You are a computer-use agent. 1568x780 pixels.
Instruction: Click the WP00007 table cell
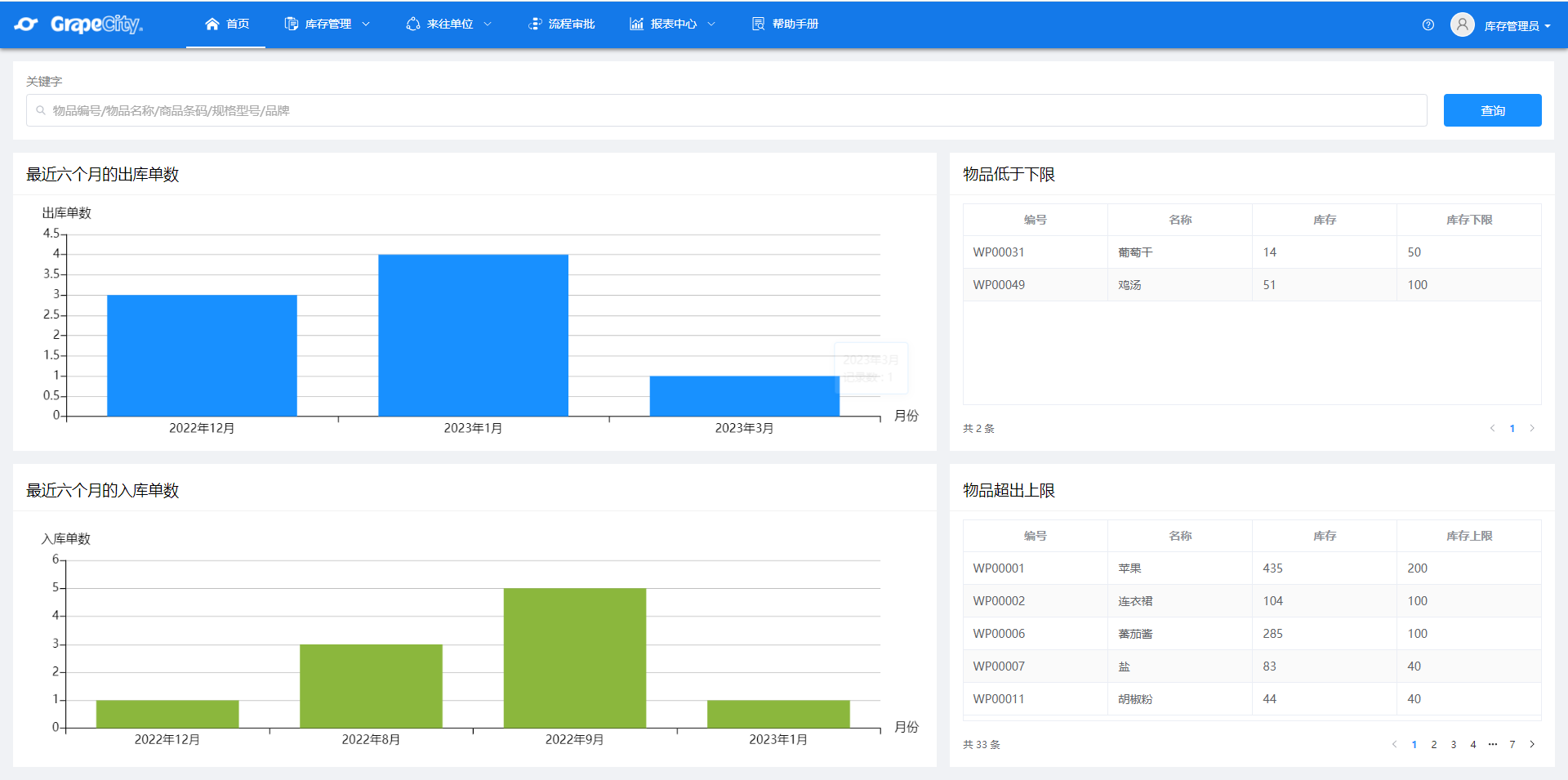1036,666
